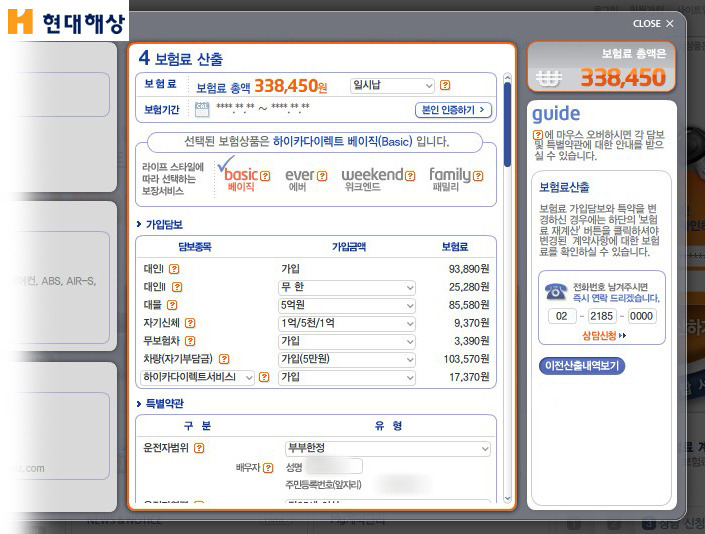The width and height of the screenshot is (705, 534).
Task: Open help icon next to 일시납 payment dropdown
Action: point(445,85)
